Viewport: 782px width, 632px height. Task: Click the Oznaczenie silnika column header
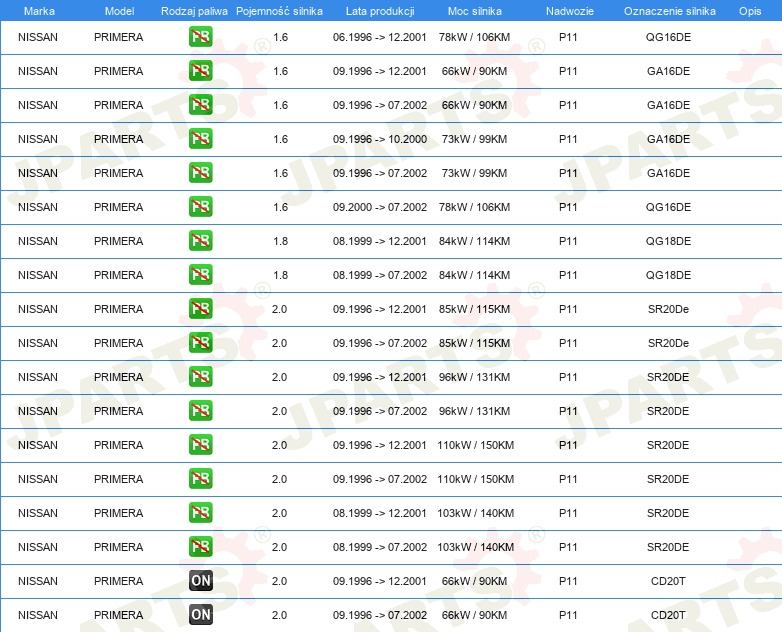coord(669,11)
